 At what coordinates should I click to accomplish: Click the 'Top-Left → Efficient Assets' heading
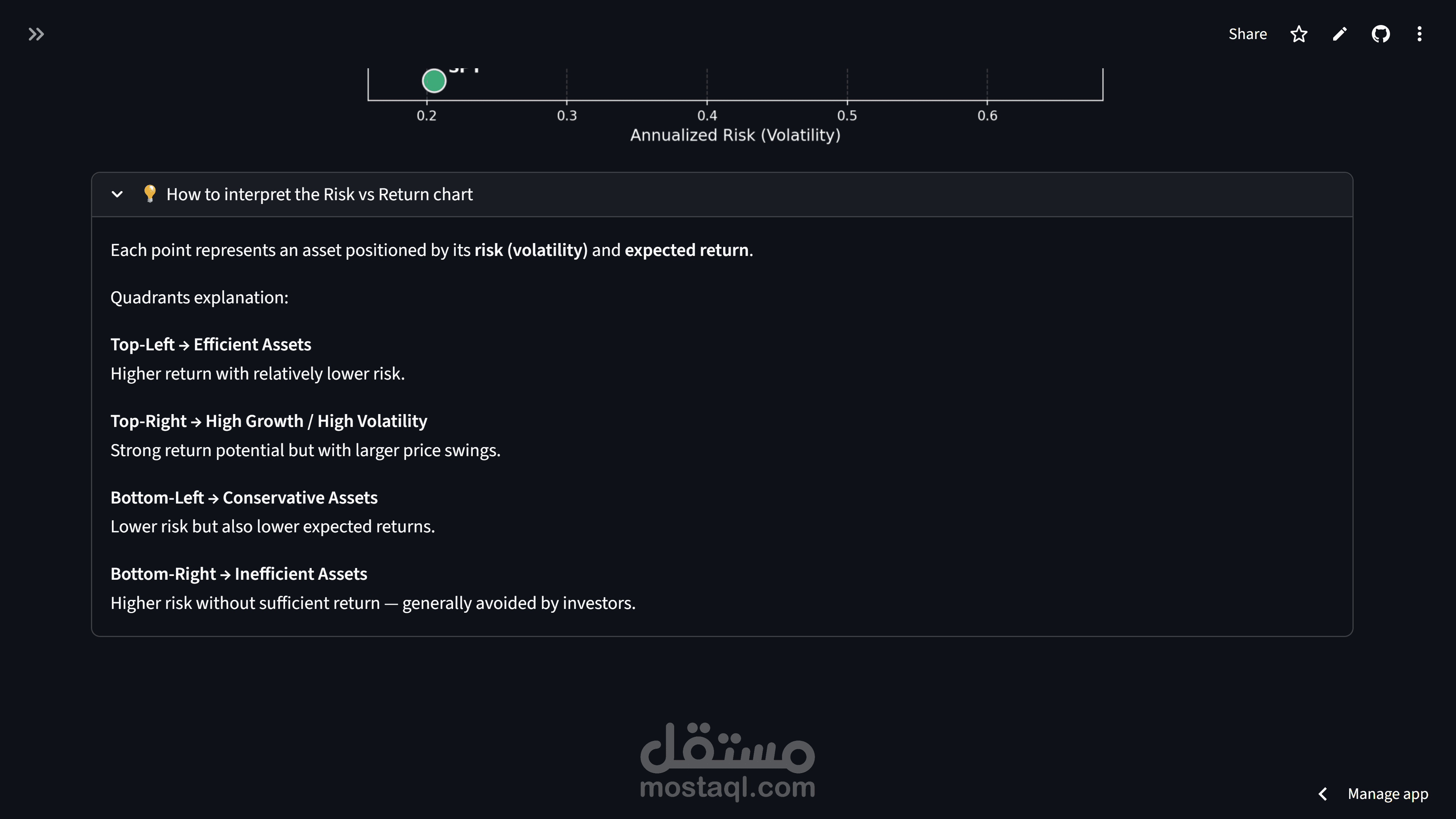(x=211, y=344)
